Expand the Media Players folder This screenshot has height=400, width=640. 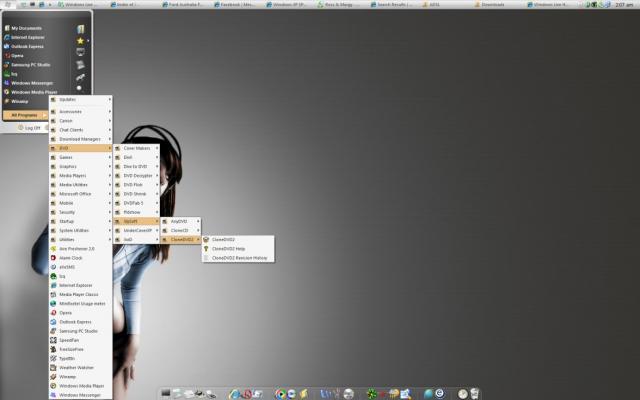pyautogui.click(x=80, y=176)
